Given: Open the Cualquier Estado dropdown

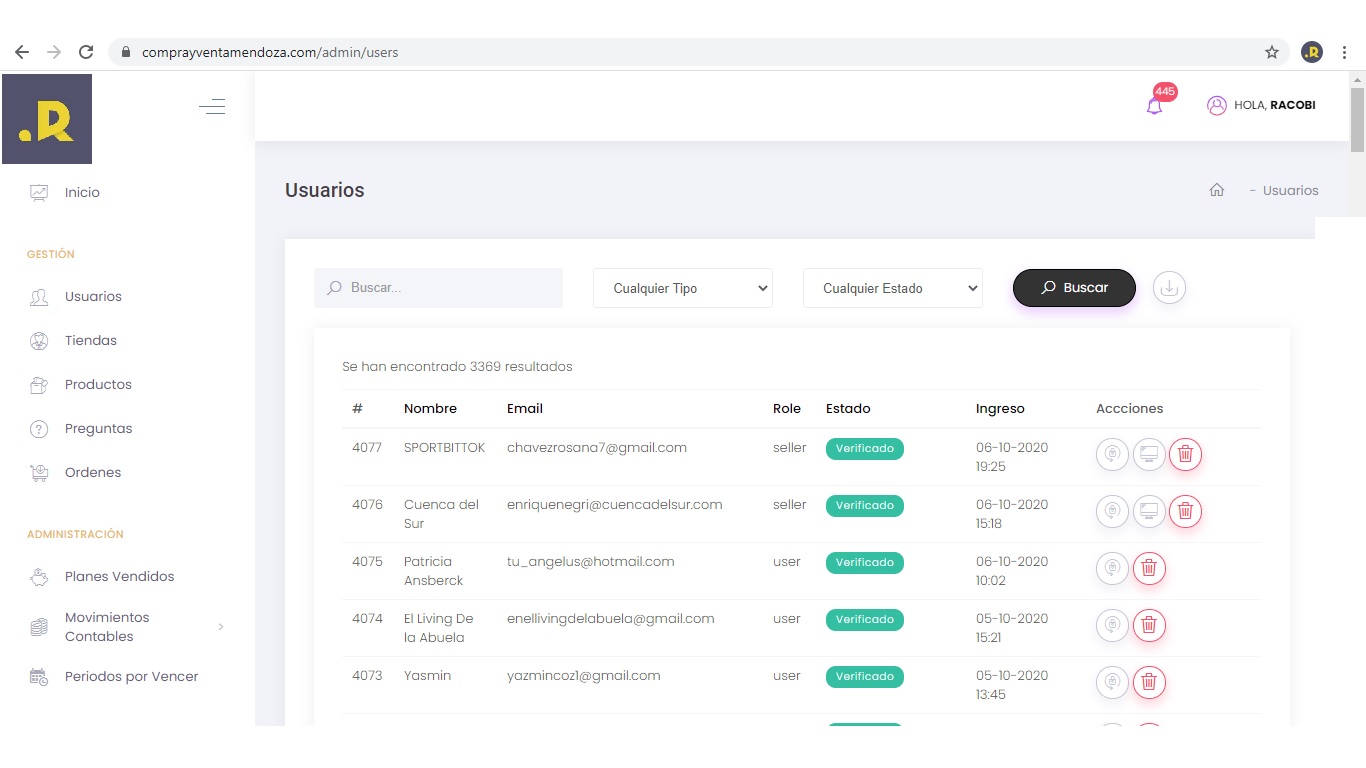Looking at the screenshot, I should click(x=892, y=288).
